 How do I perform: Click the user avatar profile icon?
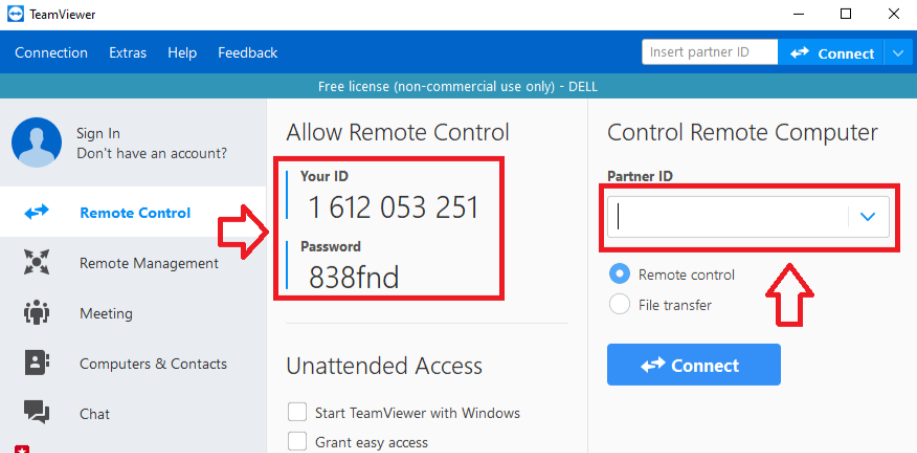tap(36, 143)
